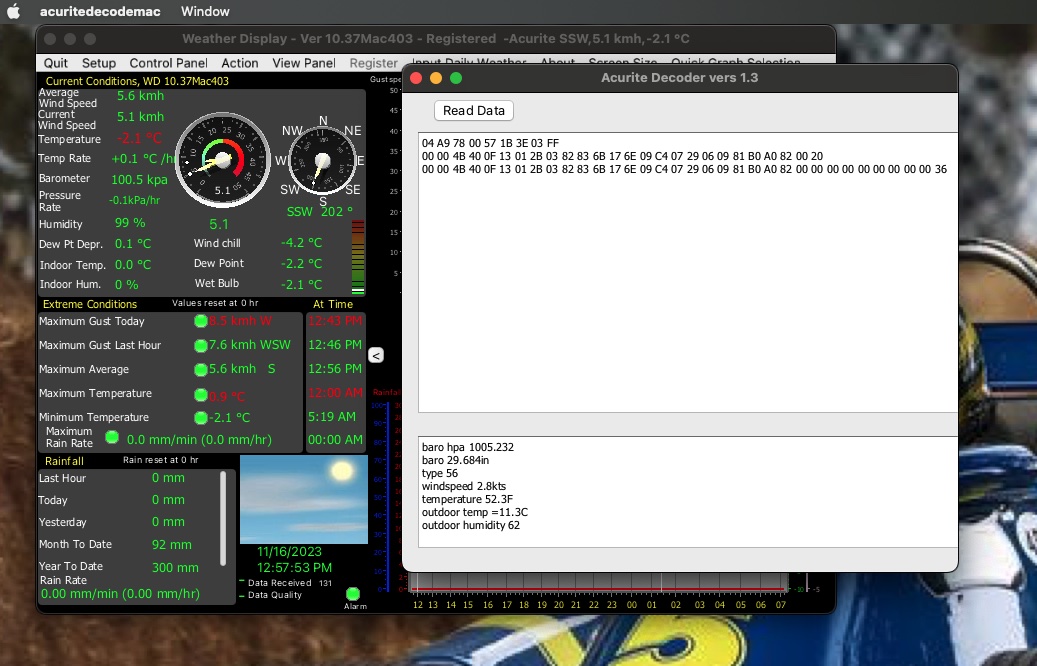Click the collapse arrow '<' button
The image size is (1037, 666).
[376, 355]
